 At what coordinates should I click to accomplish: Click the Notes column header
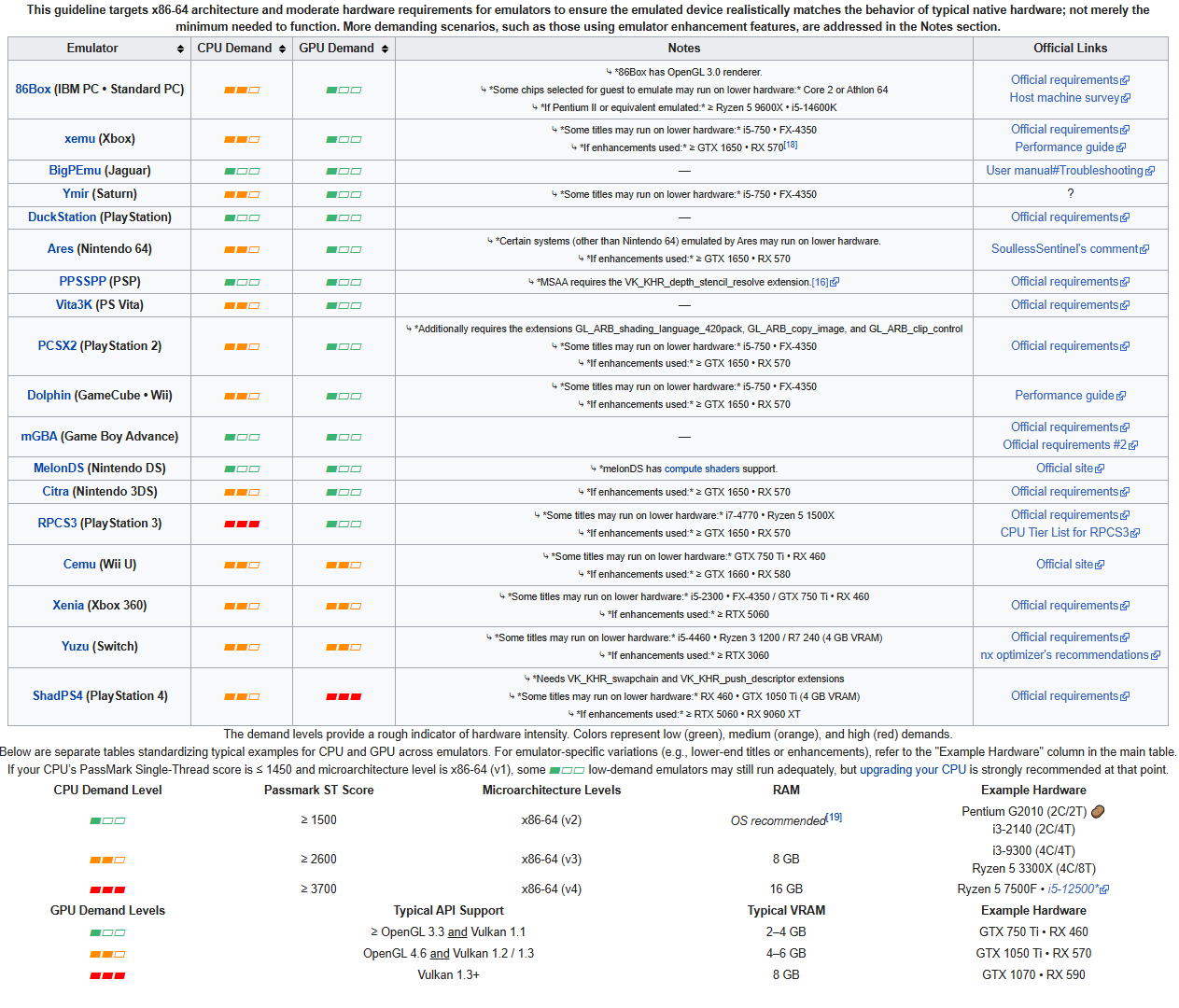[x=684, y=49]
